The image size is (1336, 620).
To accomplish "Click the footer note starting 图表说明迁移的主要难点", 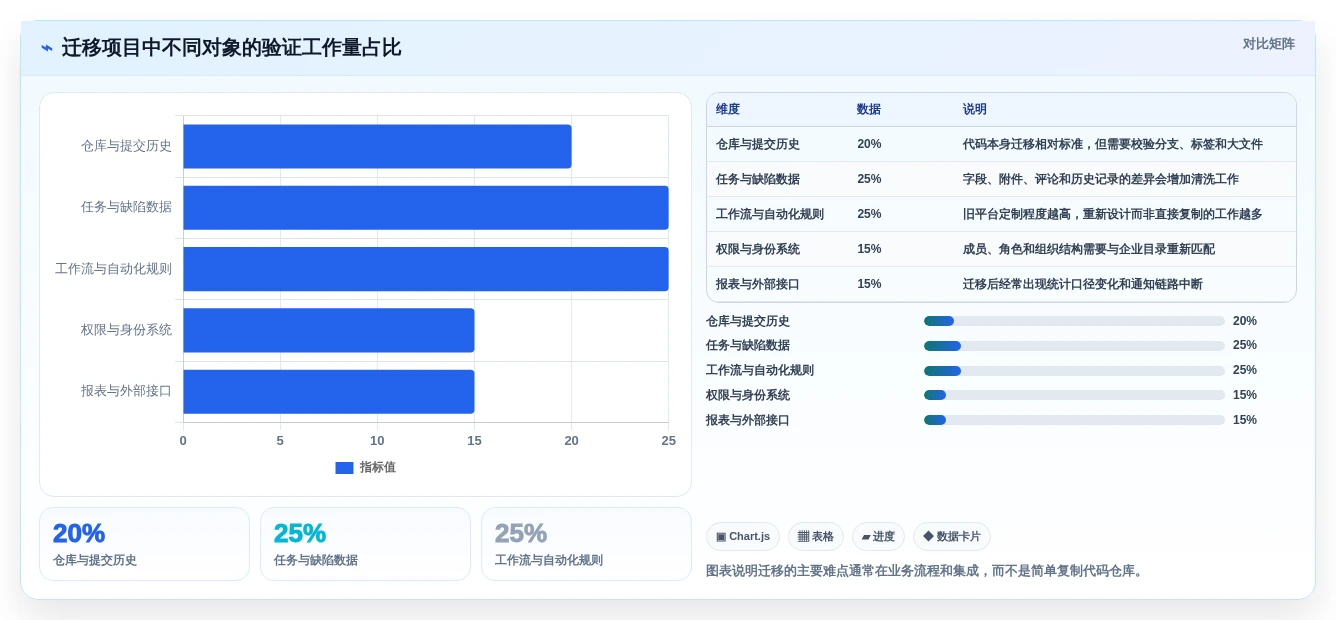I will click(926, 571).
